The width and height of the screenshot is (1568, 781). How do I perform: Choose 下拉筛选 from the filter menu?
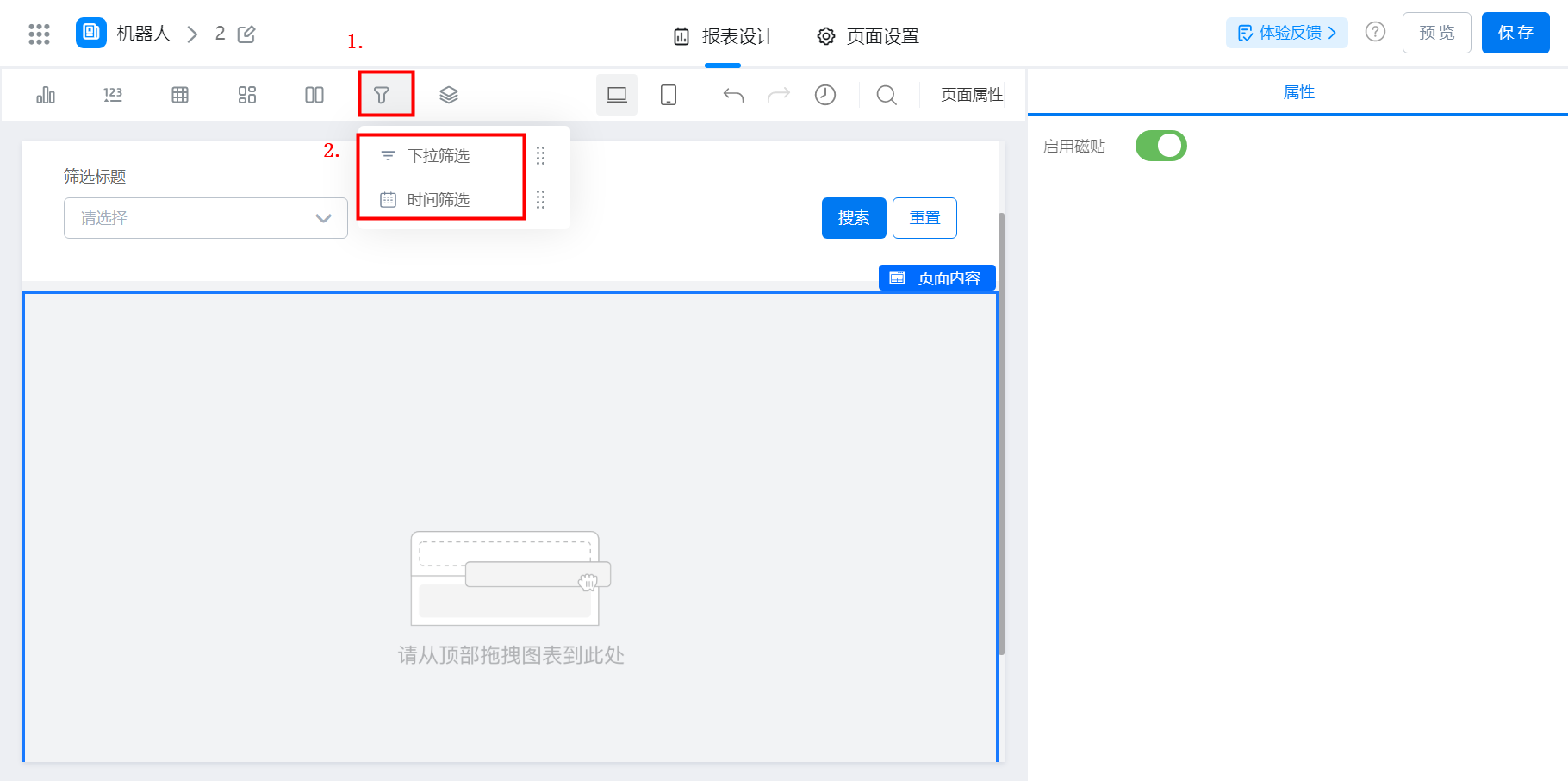439,156
